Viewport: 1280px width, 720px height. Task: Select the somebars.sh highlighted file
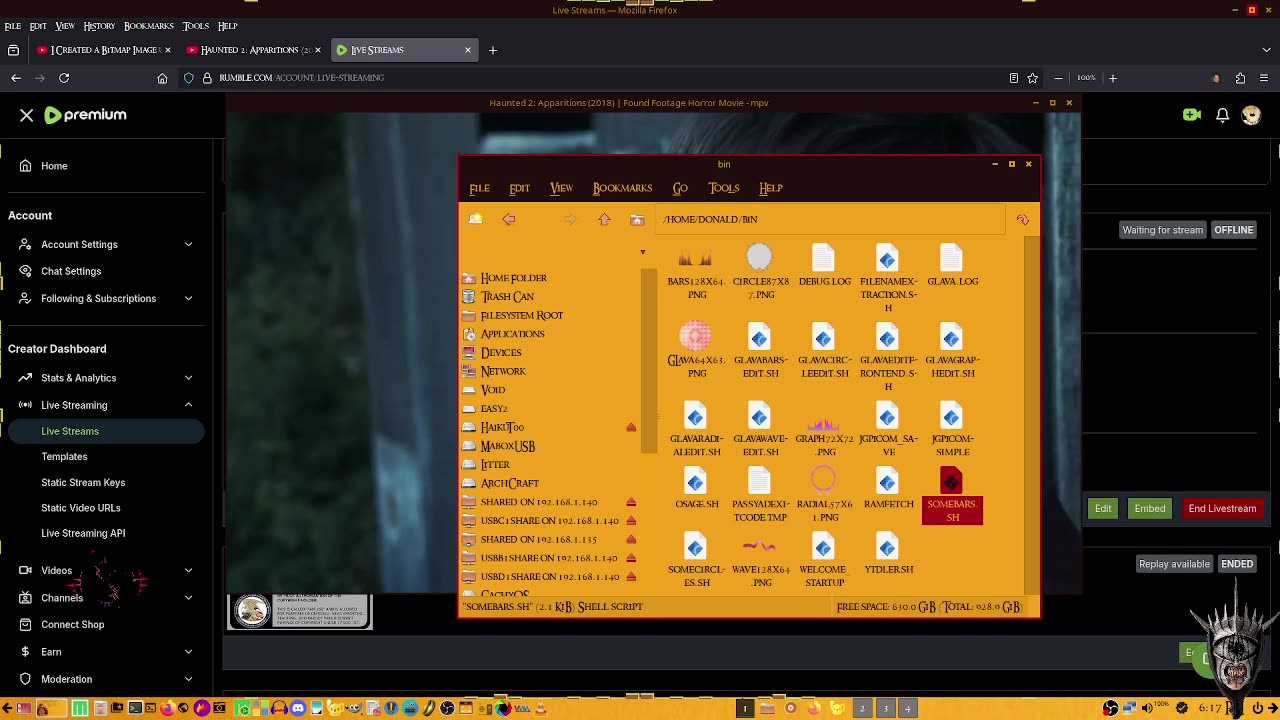[952, 496]
